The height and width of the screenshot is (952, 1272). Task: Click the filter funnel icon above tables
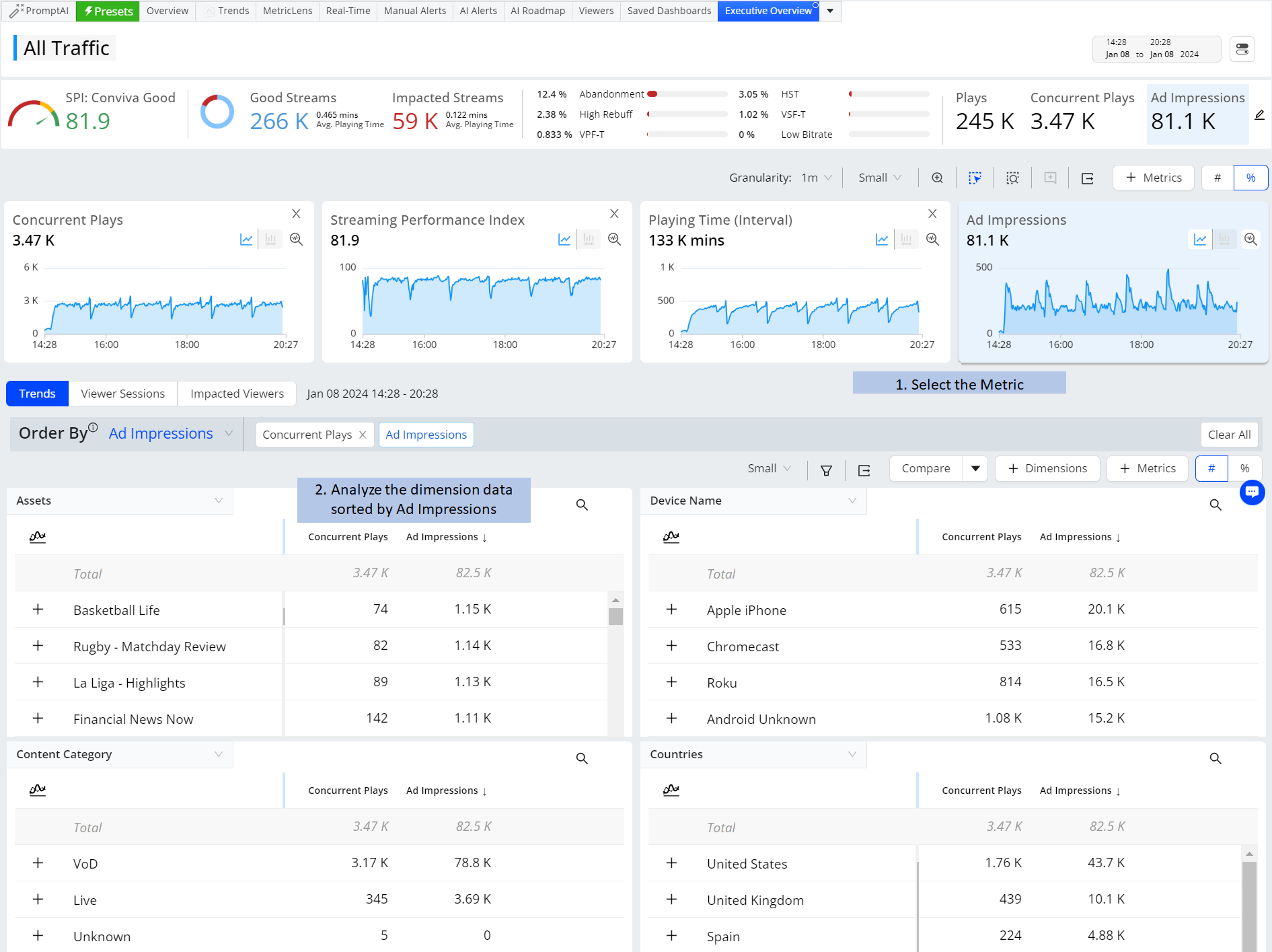(x=826, y=470)
